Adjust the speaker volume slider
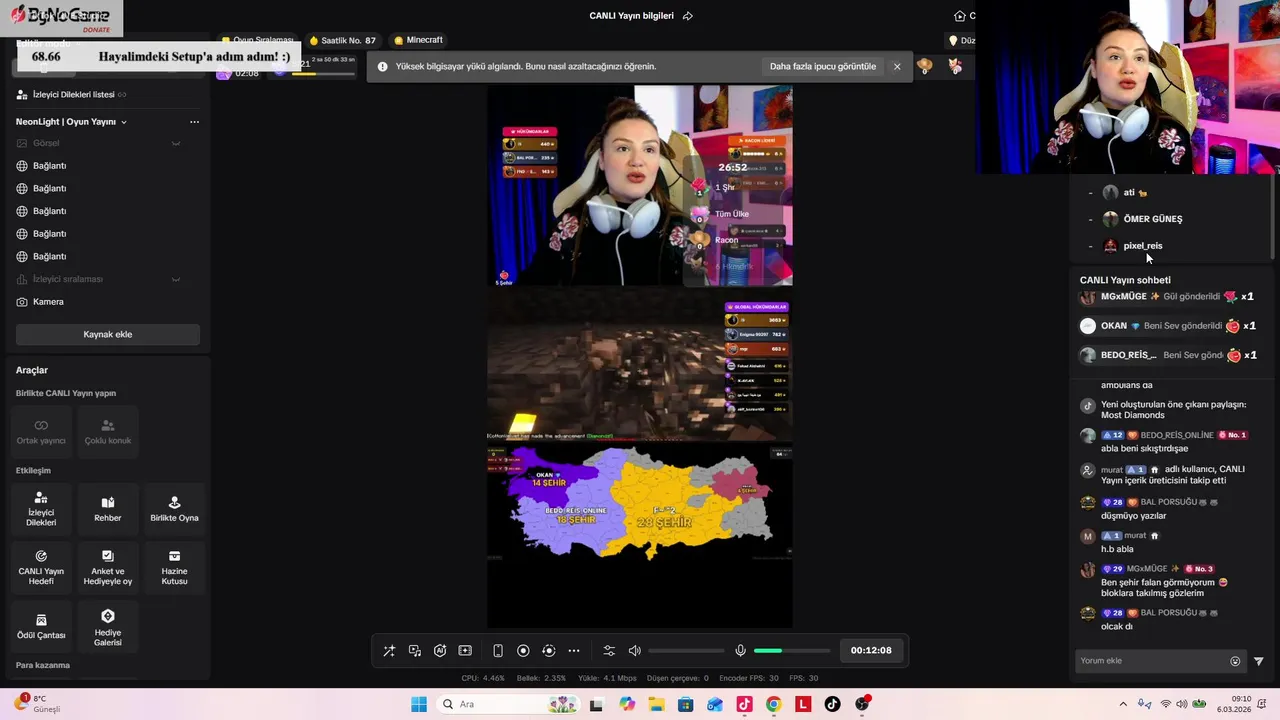The image size is (1280, 720). click(x=686, y=651)
